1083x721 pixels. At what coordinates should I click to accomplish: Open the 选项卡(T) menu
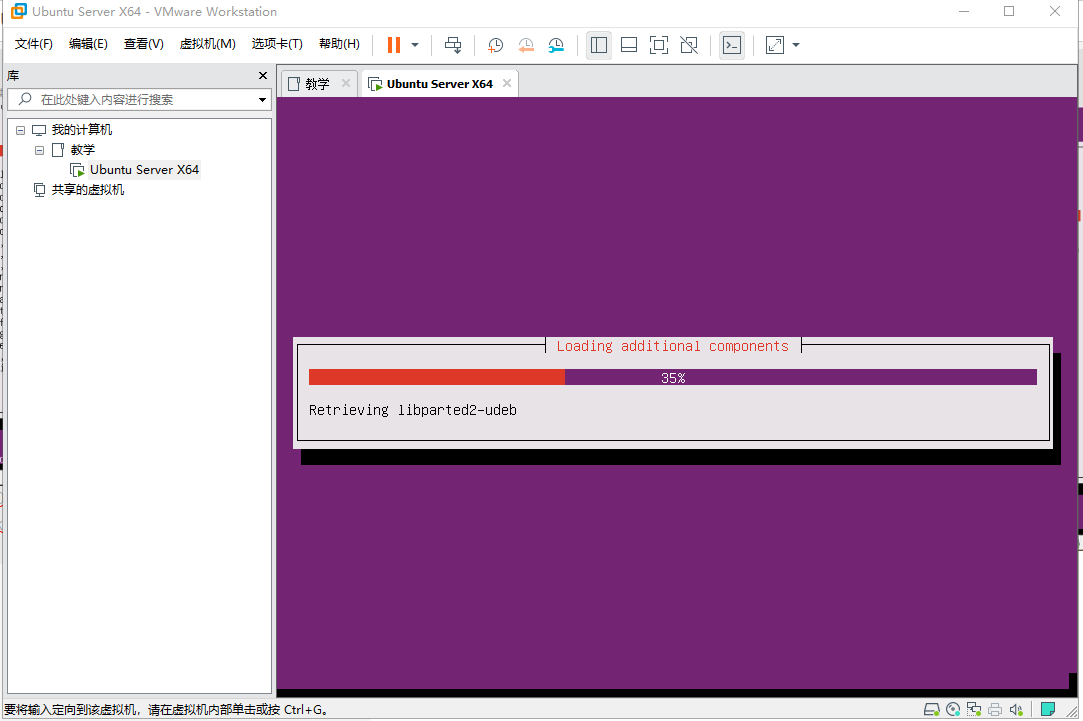click(x=277, y=44)
